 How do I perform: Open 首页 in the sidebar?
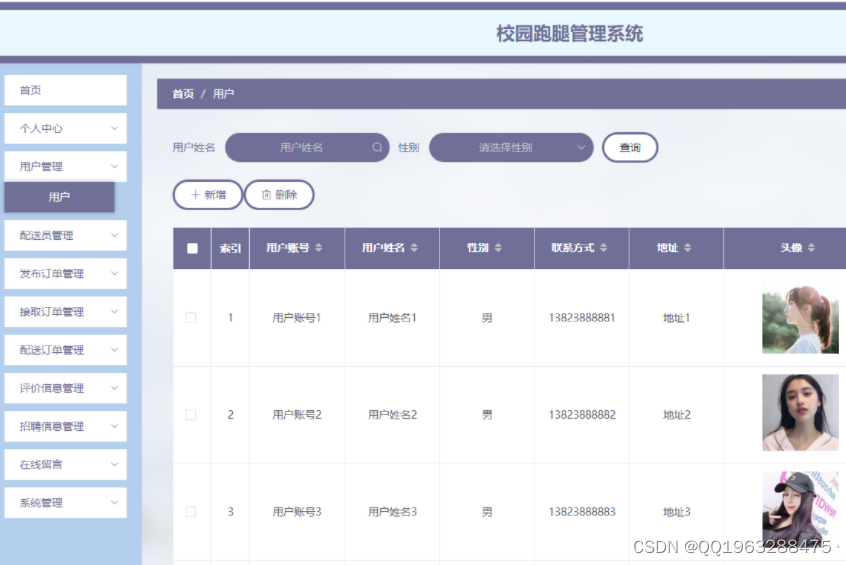(66, 90)
